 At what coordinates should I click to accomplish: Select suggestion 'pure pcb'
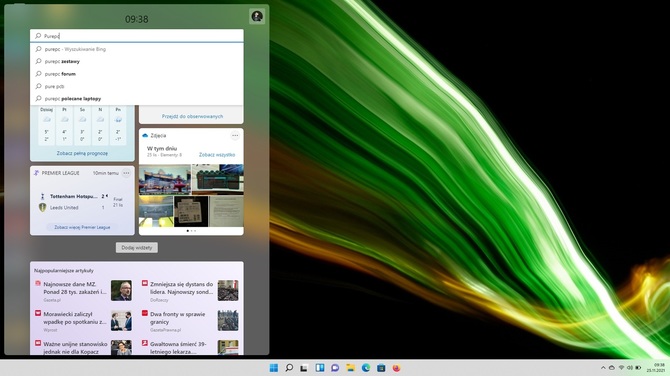[x=137, y=86]
